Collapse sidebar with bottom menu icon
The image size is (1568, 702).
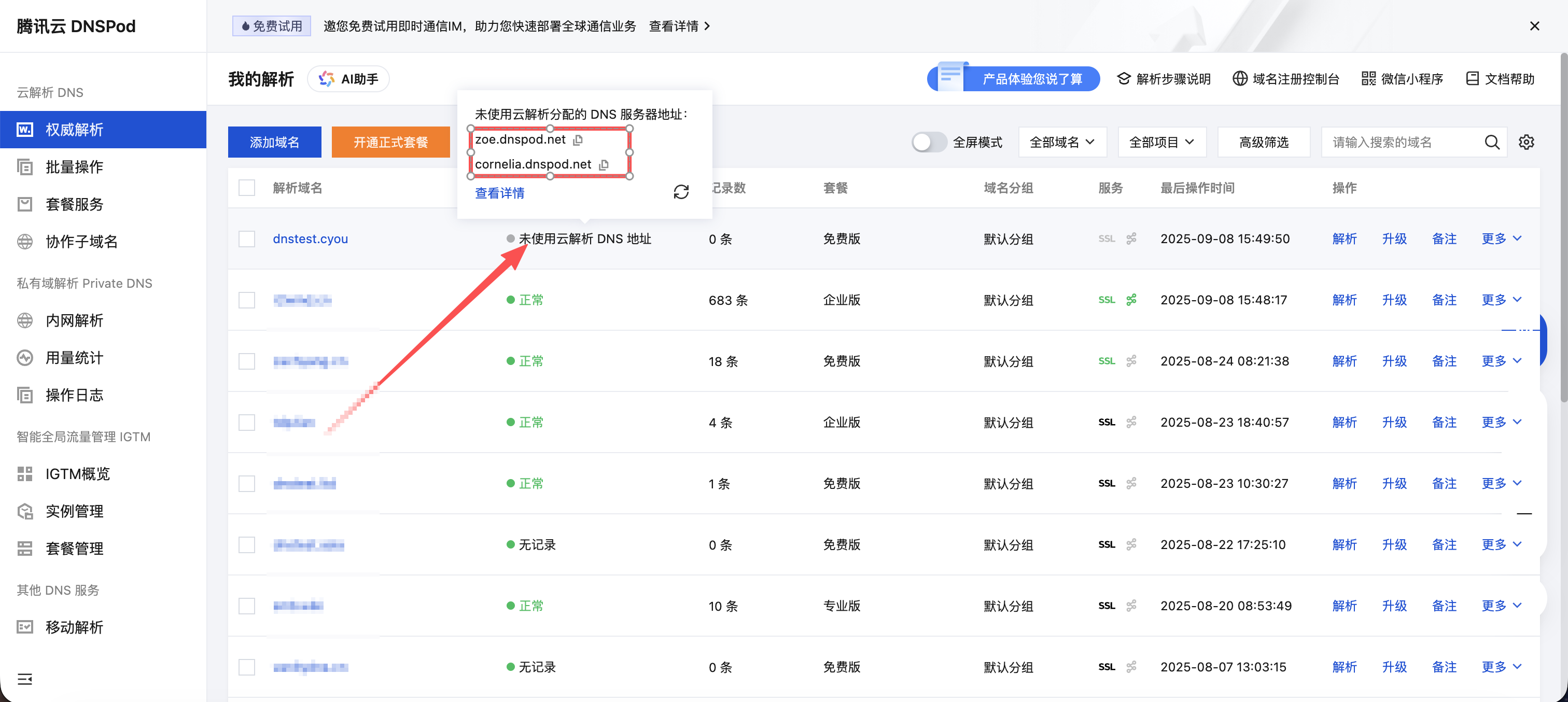pyautogui.click(x=24, y=679)
